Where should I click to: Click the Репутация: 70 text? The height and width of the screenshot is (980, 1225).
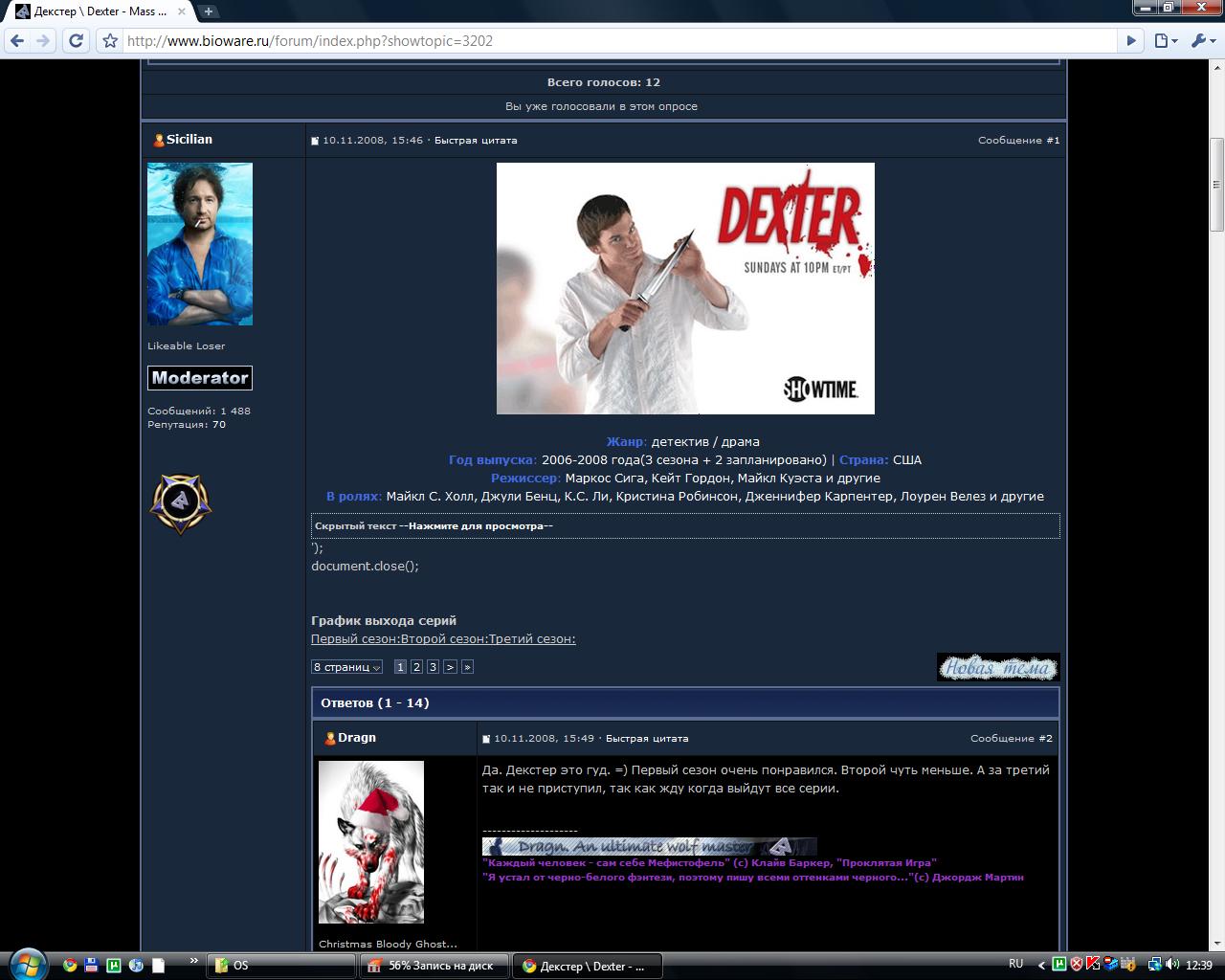point(187,424)
